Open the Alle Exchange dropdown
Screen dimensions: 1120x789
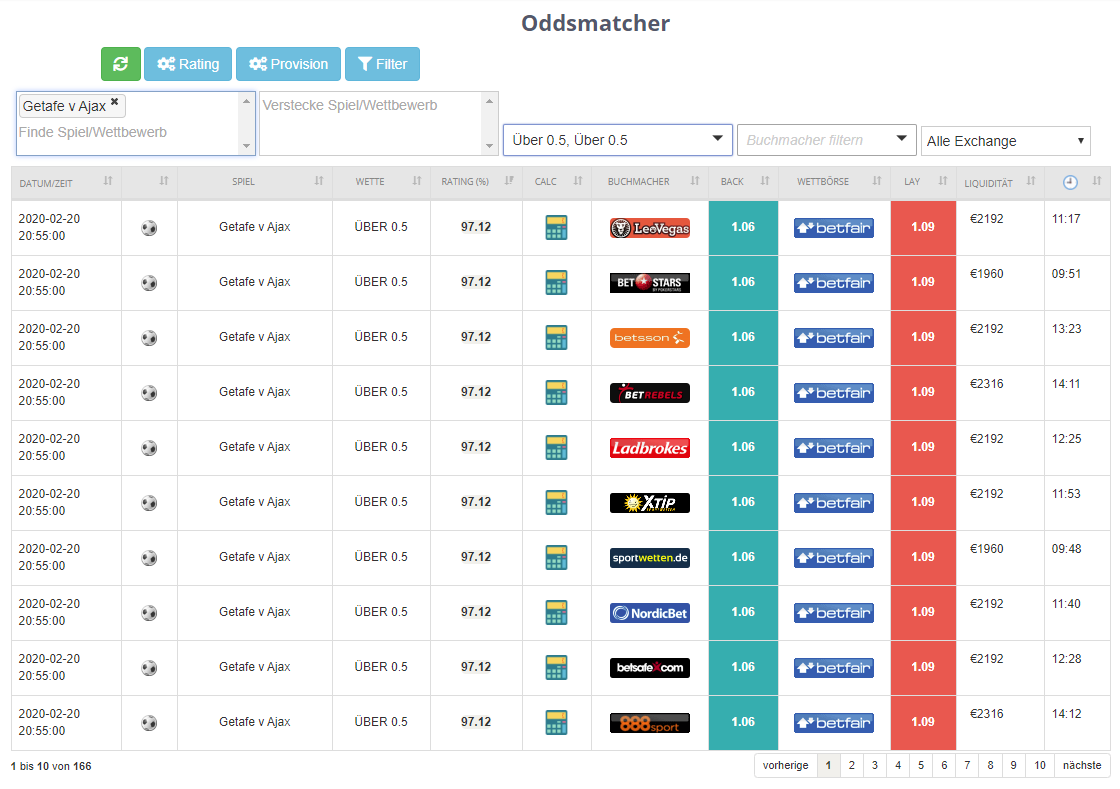pyautogui.click(x=1006, y=141)
